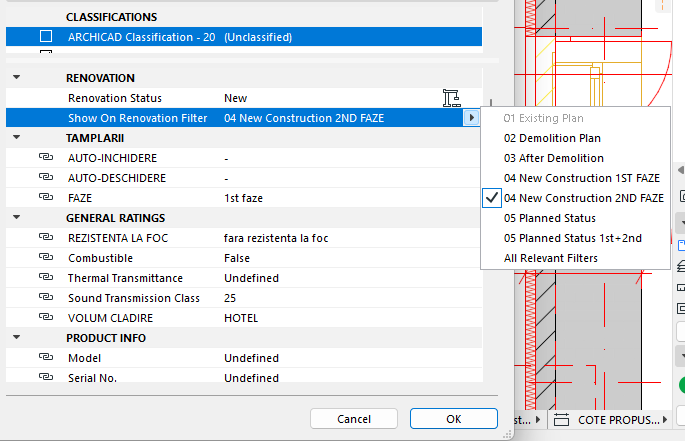Screen dimensions: 685x441
Task: Click the link icon beside AUTO-INCHIDERE
Action: (x=45, y=158)
